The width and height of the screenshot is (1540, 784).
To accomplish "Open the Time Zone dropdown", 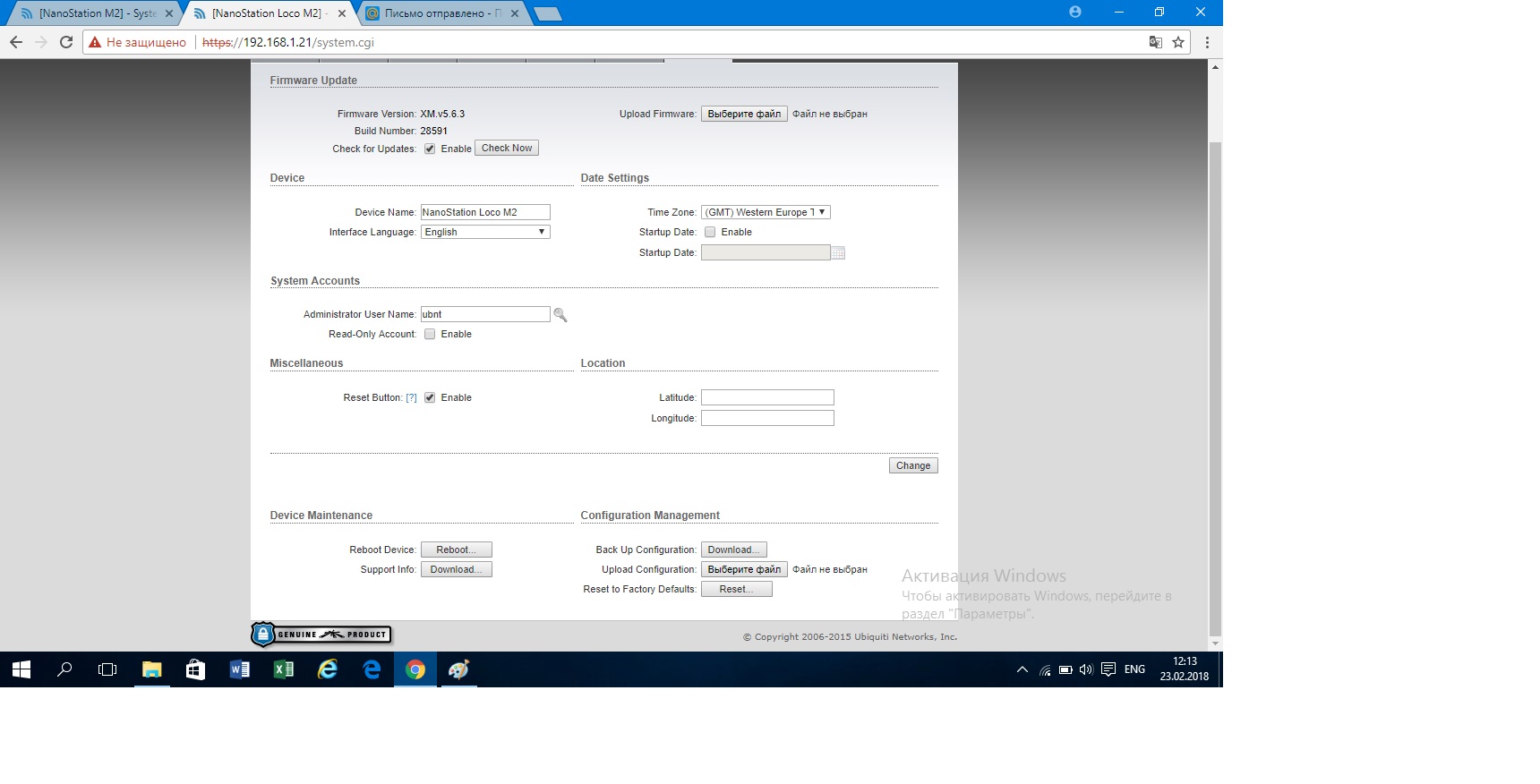I will (x=766, y=212).
